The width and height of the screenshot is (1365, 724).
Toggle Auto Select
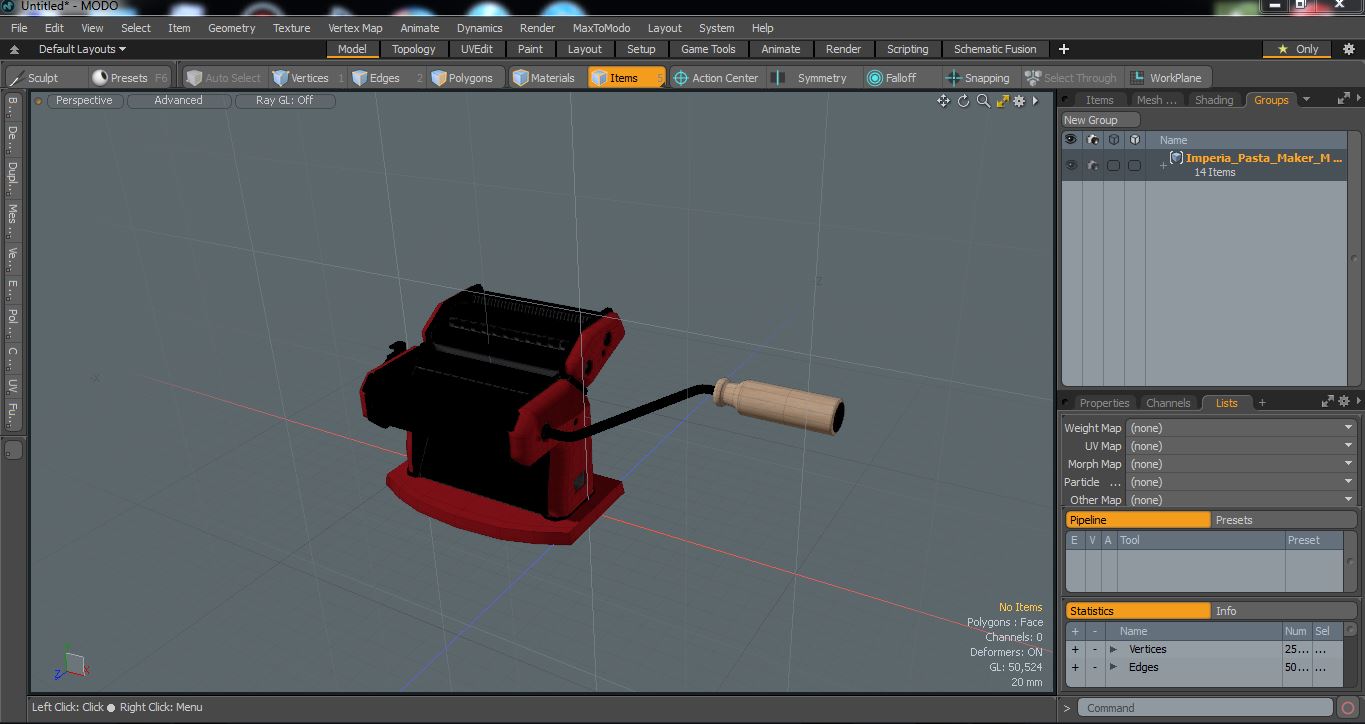pyautogui.click(x=224, y=78)
